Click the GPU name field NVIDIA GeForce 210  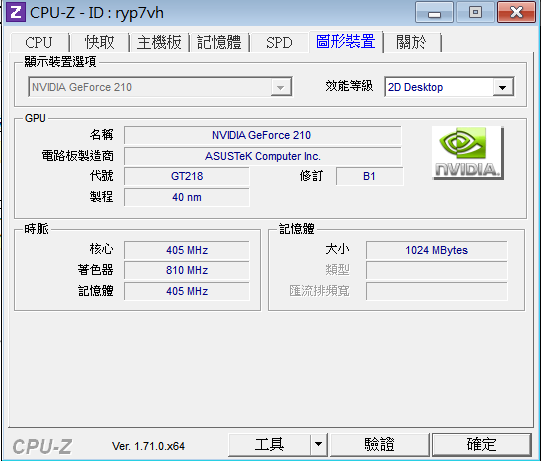263,135
